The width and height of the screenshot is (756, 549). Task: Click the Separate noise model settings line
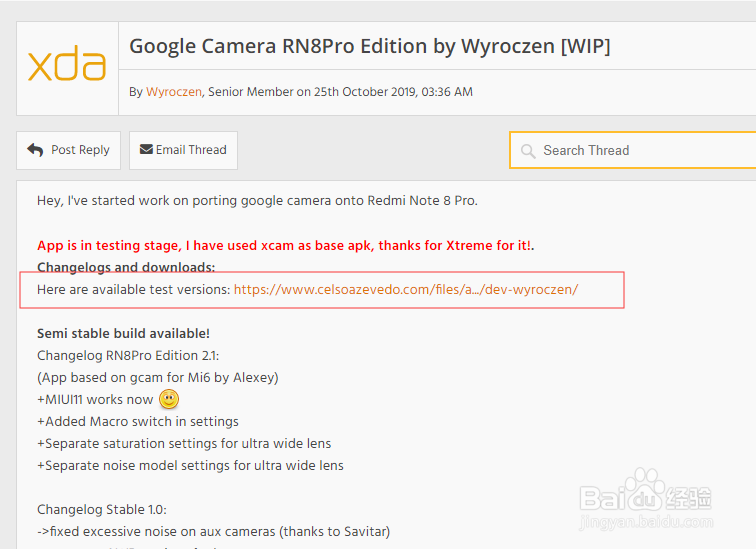190,466
